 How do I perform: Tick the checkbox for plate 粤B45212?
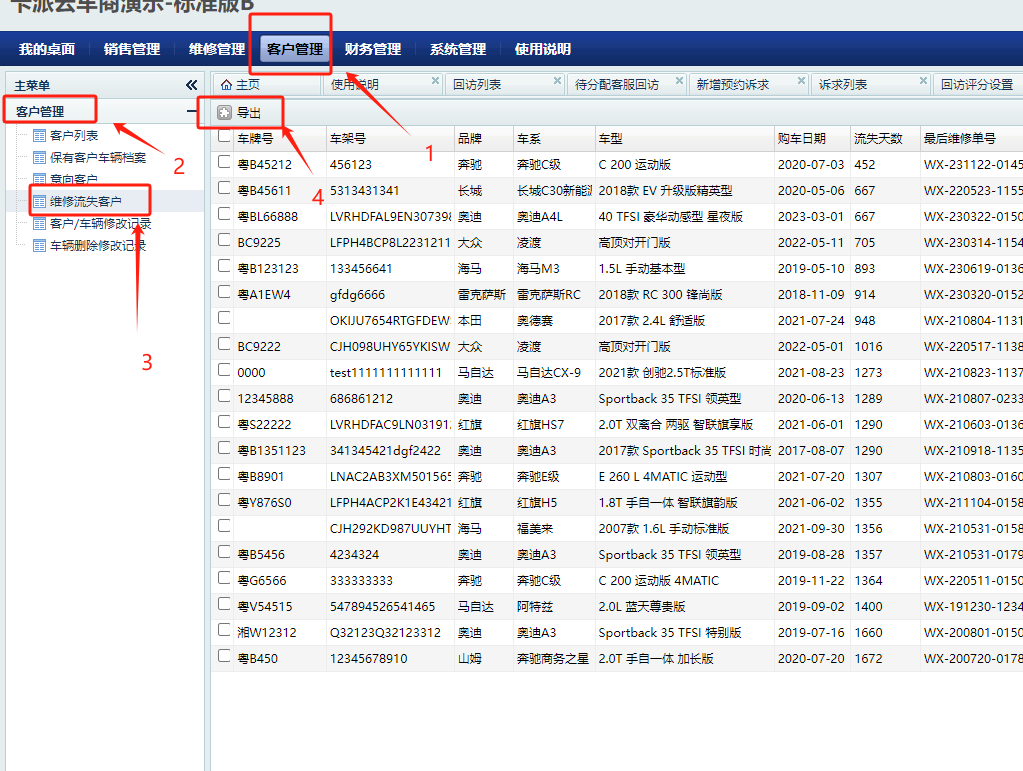coord(224,164)
